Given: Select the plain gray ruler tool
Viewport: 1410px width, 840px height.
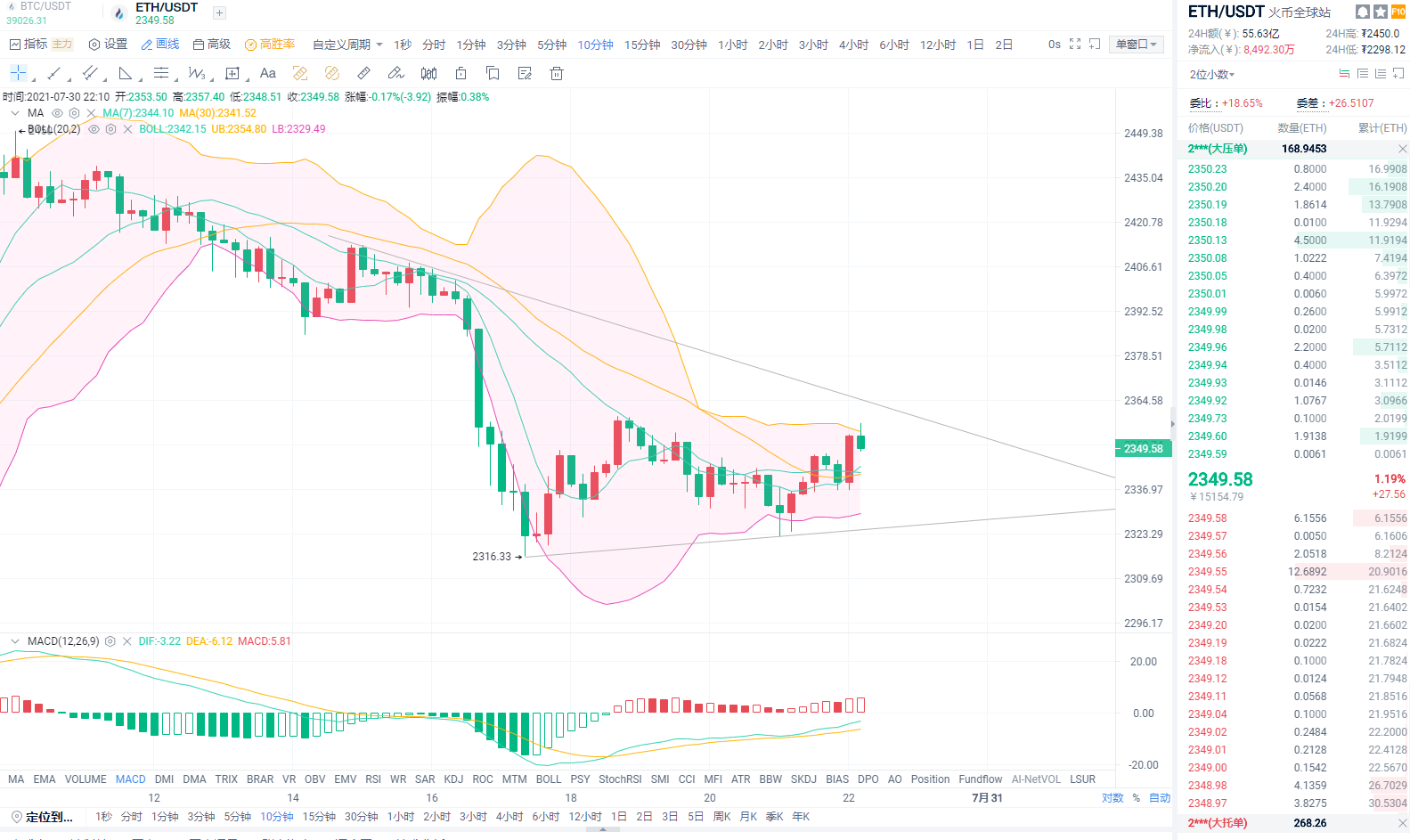Looking at the screenshot, I should [364, 73].
